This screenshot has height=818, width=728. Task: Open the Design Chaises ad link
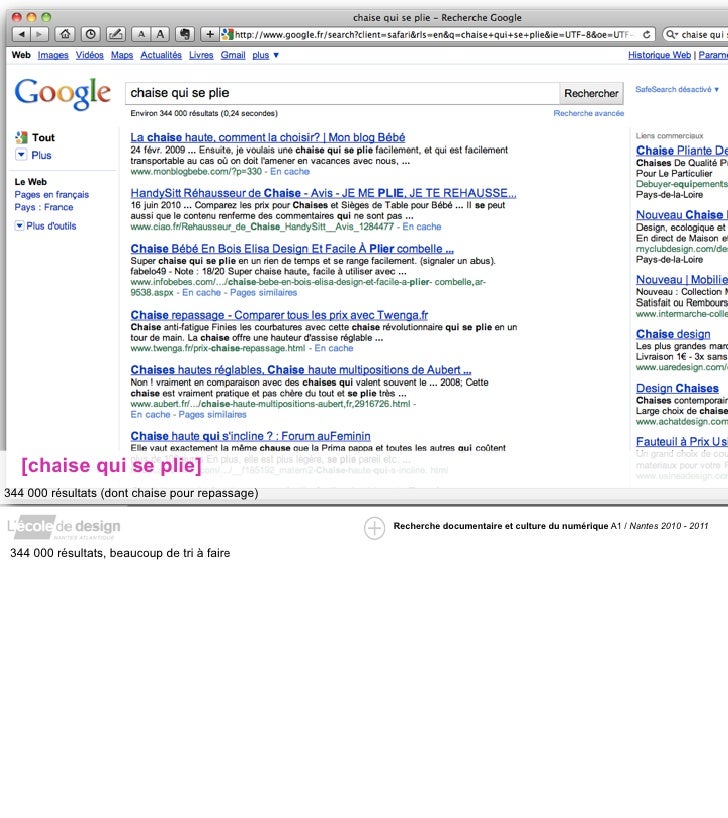pos(677,388)
